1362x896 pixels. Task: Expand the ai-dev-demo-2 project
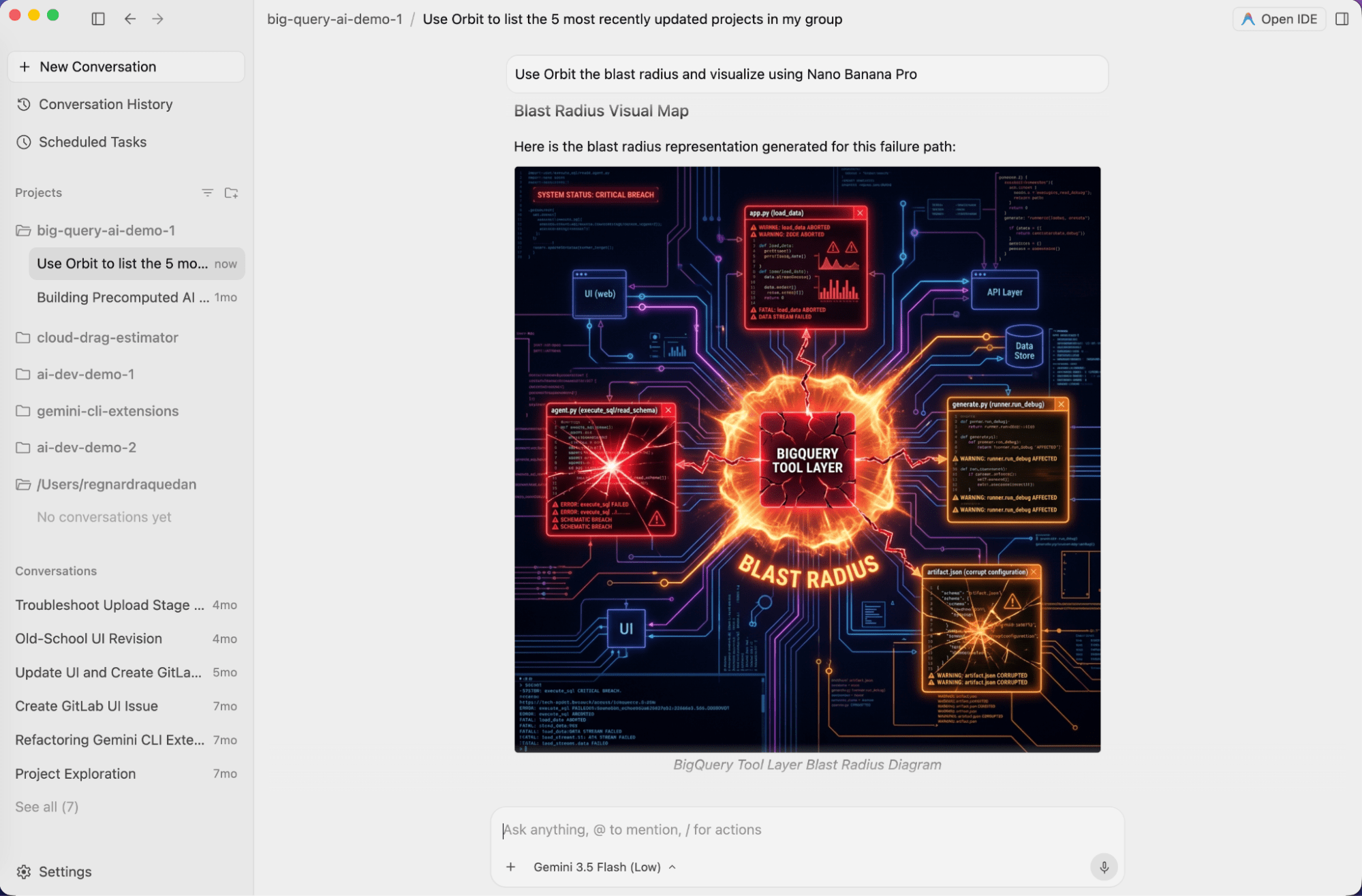click(x=76, y=448)
